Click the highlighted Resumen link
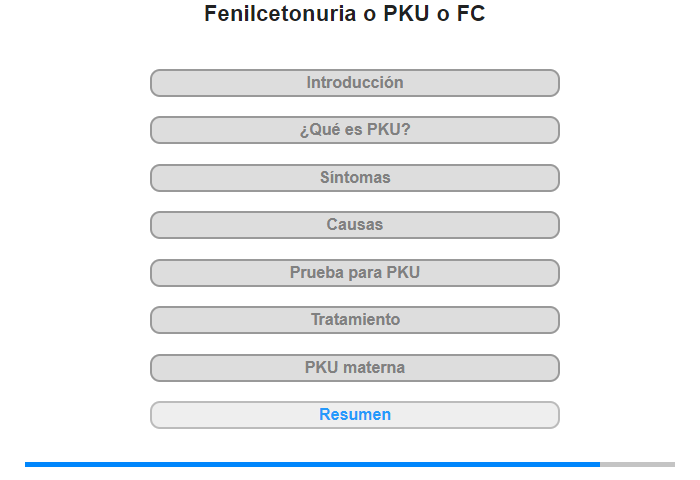Viewport: 700px width, 480px height. coord(355,415)
